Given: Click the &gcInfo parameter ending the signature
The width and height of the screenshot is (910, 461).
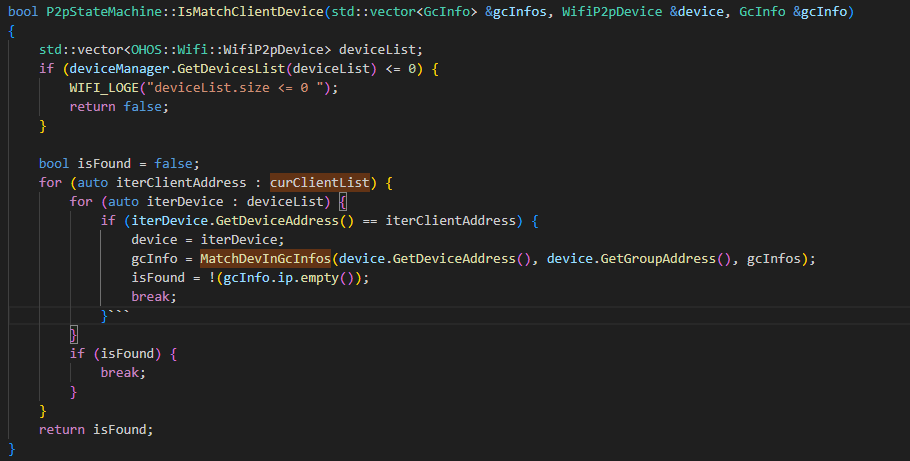Looking at the screenshot, I should [819, 11].
